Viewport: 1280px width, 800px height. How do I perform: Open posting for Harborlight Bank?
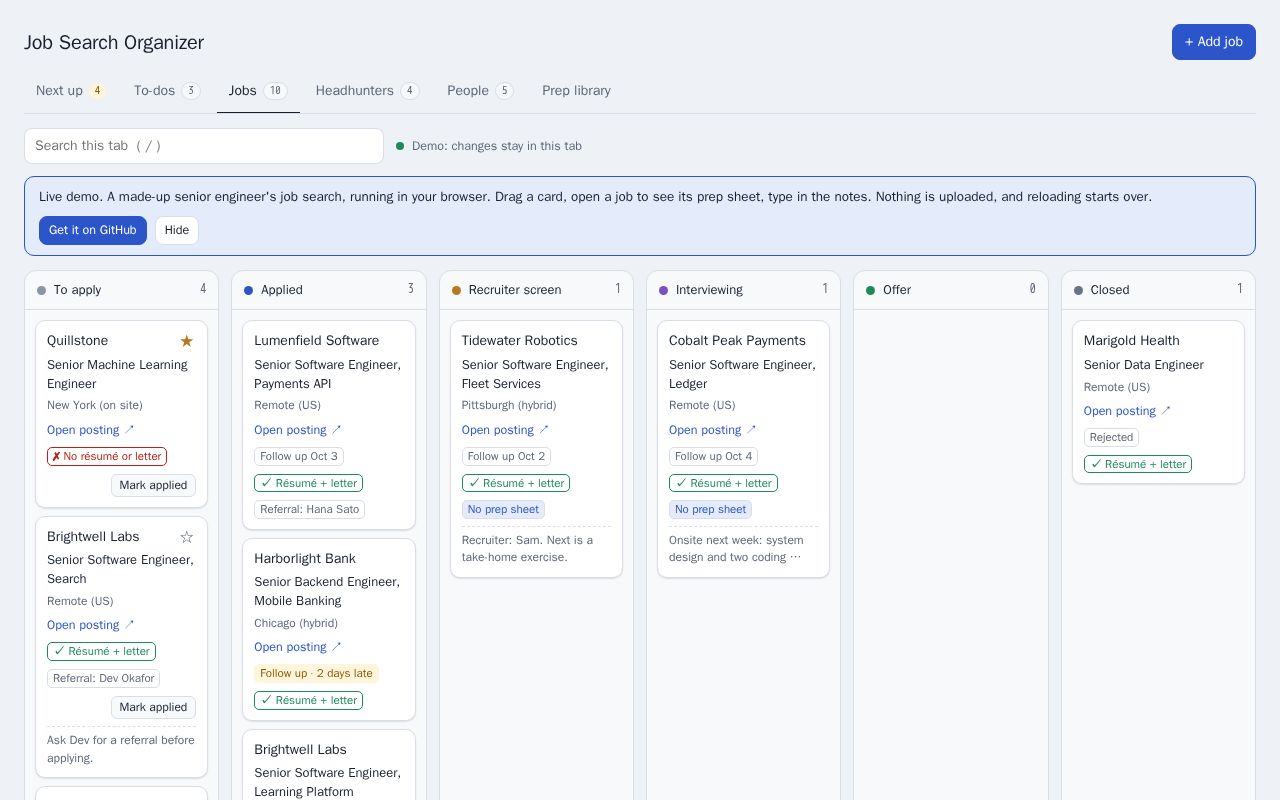click(x=298, y=647)
